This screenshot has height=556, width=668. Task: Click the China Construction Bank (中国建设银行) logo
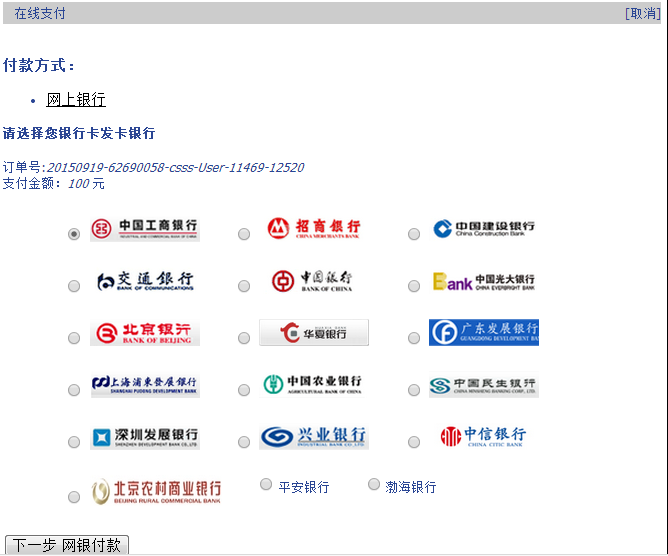point(484,229)
